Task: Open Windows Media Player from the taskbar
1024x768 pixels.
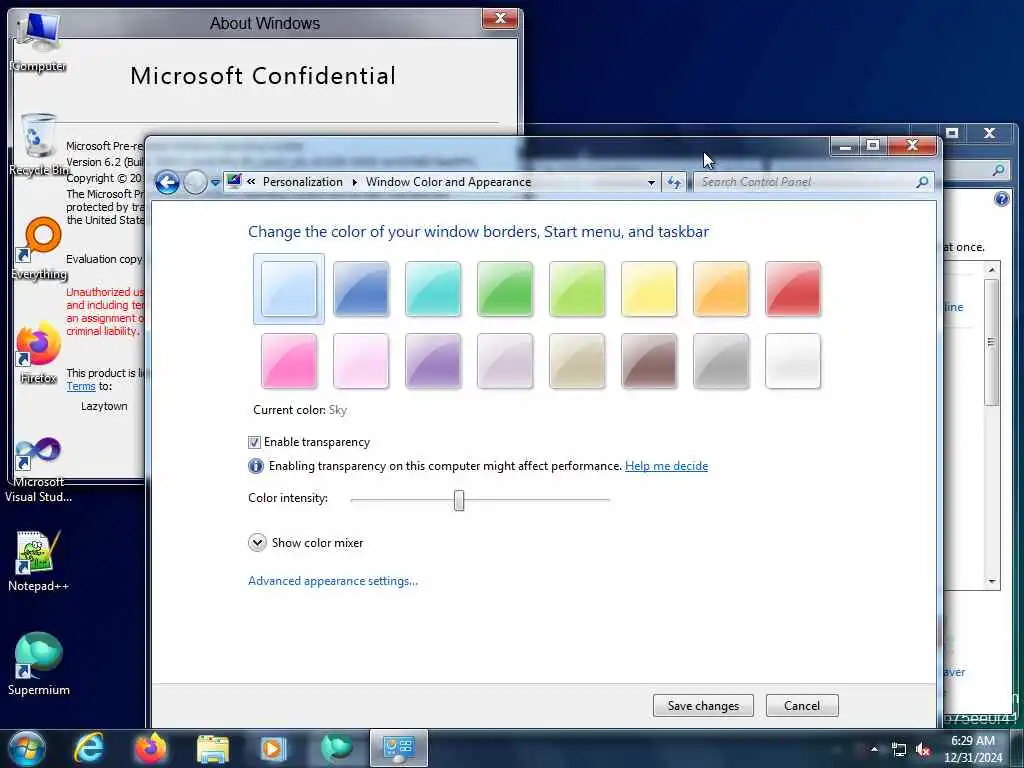Action: click(274, 749)
